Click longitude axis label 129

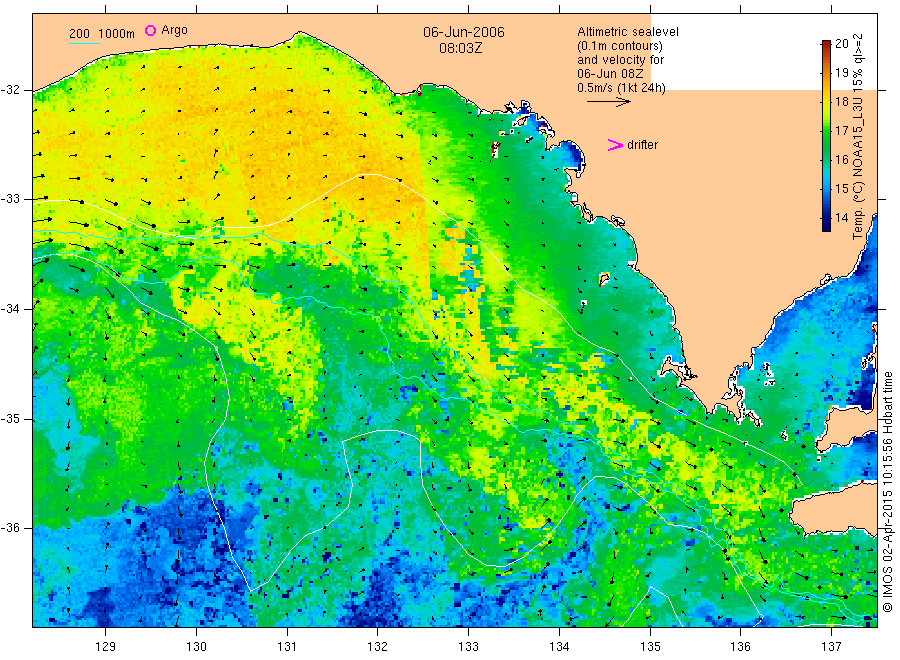pyautogui.click(x=106, y=647)
